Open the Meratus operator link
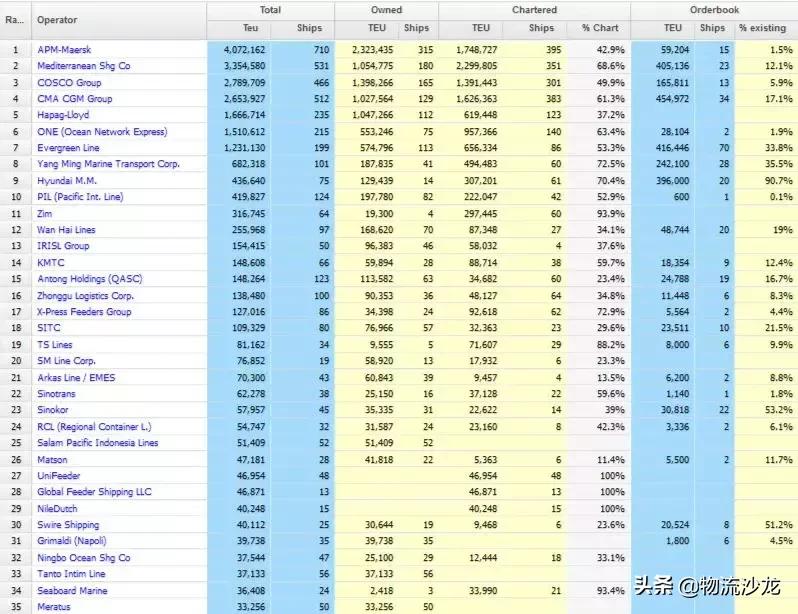This screenshot has height=614, width=798. (54, 607)
